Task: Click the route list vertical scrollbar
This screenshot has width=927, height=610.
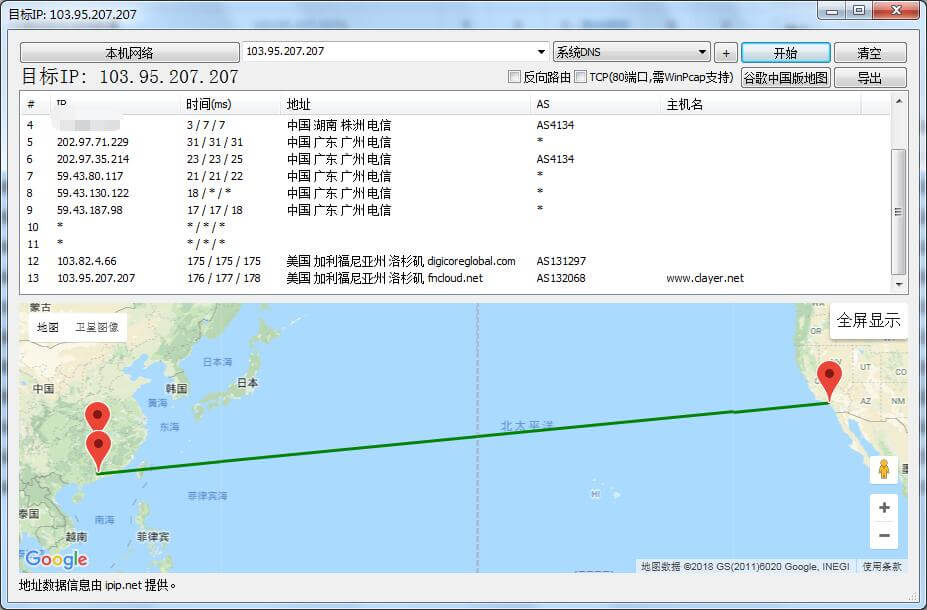Action: tap(898, 211)
